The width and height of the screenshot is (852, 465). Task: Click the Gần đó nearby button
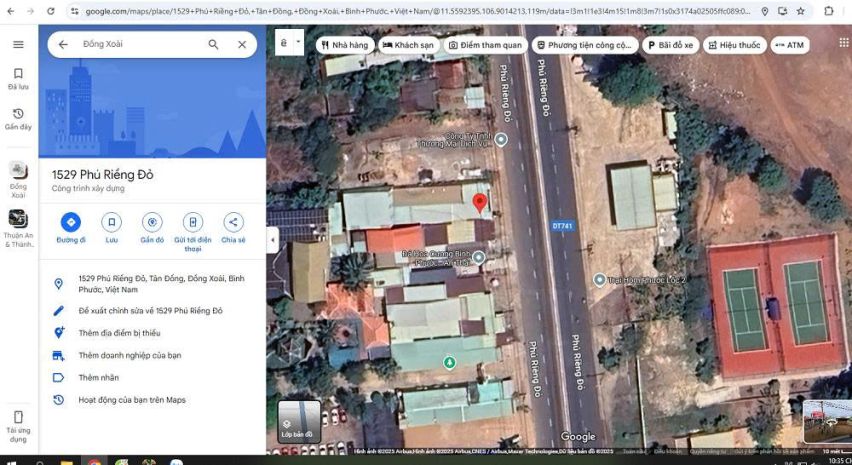pos(152,222)
